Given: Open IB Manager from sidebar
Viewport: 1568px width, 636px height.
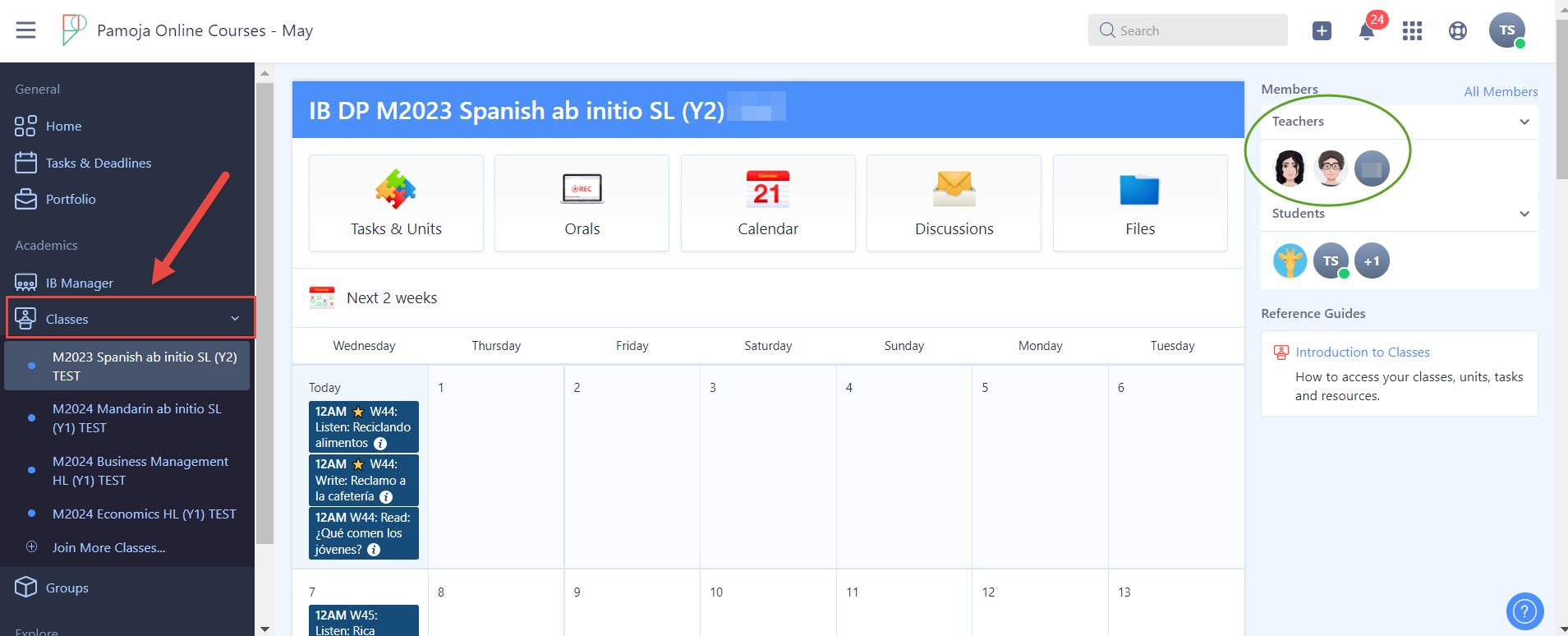Looking at the screenshot, I should click(x=79, y=283).
